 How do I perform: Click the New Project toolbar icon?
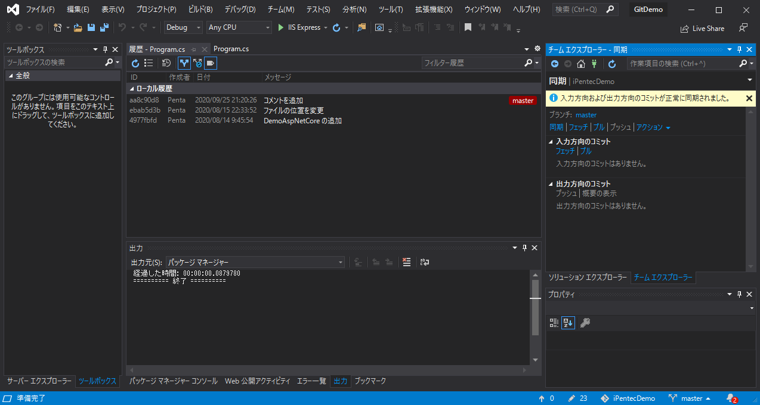click(x=58, y=28)
